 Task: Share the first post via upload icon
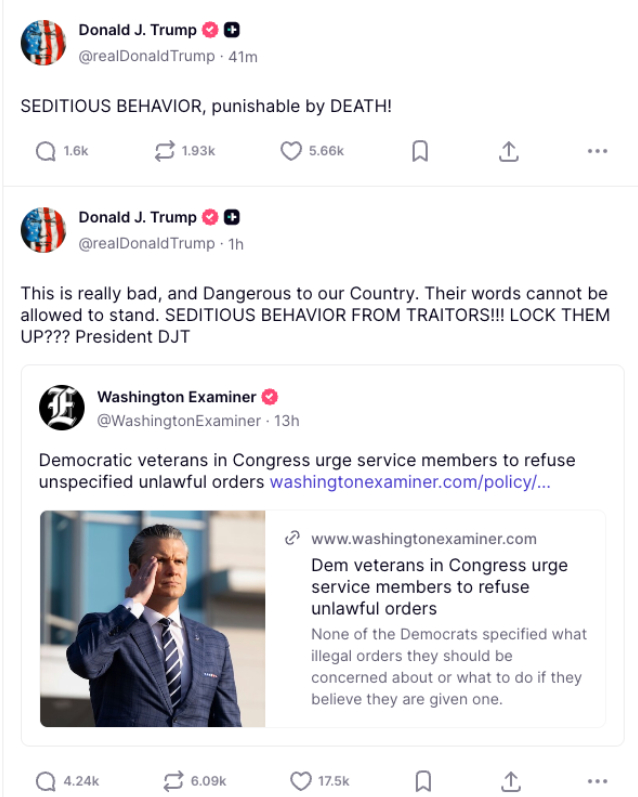coord(509,151)
